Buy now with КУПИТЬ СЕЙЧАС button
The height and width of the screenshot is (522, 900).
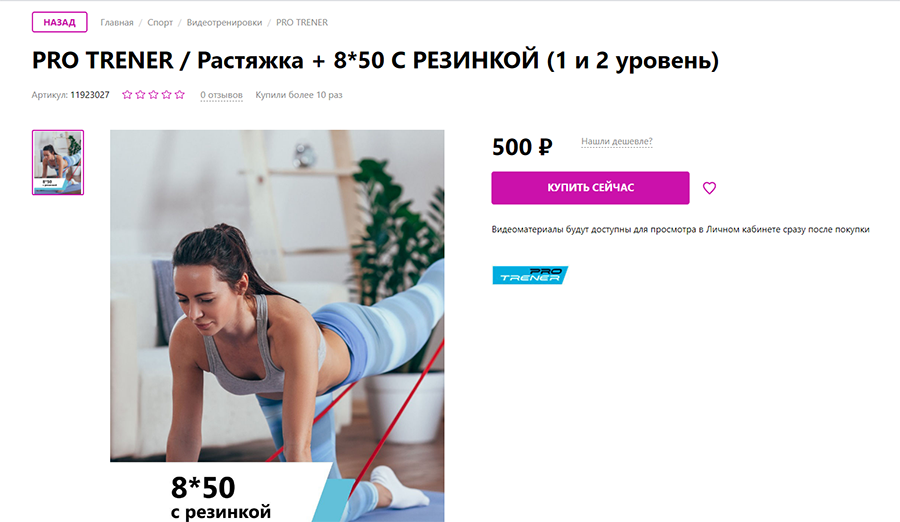(x=590, y=188)
